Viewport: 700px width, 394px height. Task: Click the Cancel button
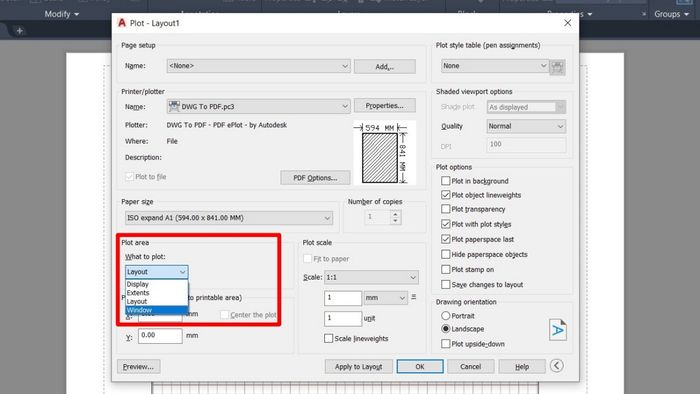point(471,366)
